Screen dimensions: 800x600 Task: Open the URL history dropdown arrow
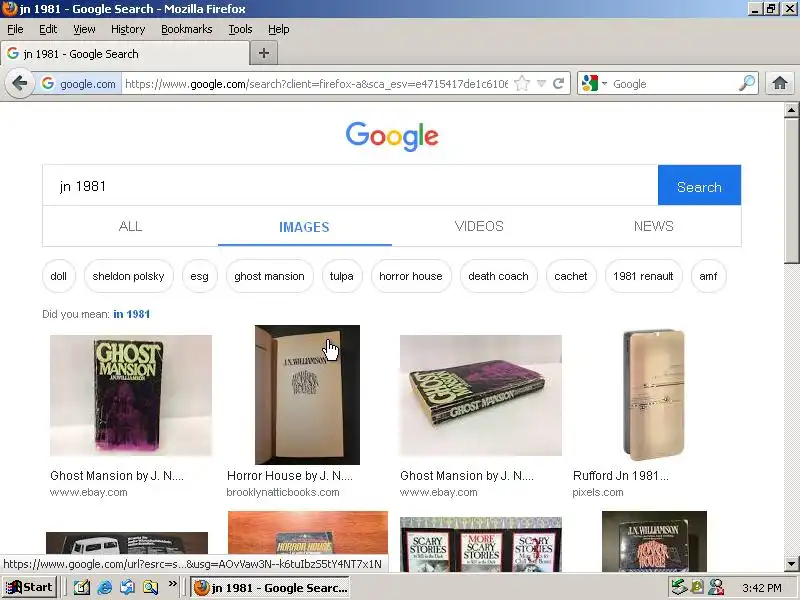[x=541, y=84]
